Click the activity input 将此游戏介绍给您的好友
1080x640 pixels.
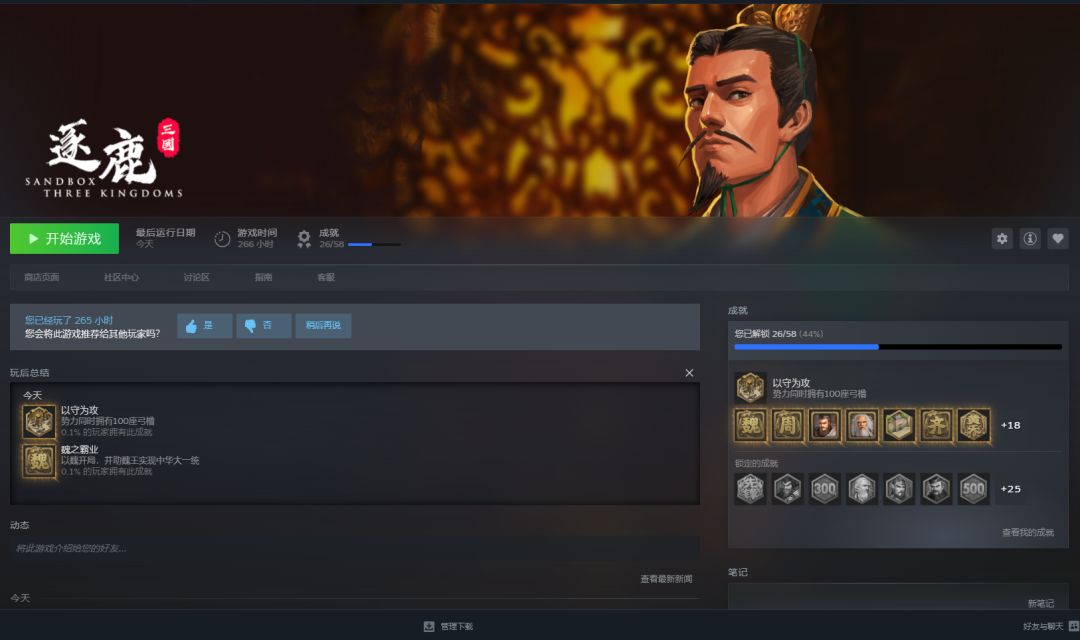coord(355,548)
